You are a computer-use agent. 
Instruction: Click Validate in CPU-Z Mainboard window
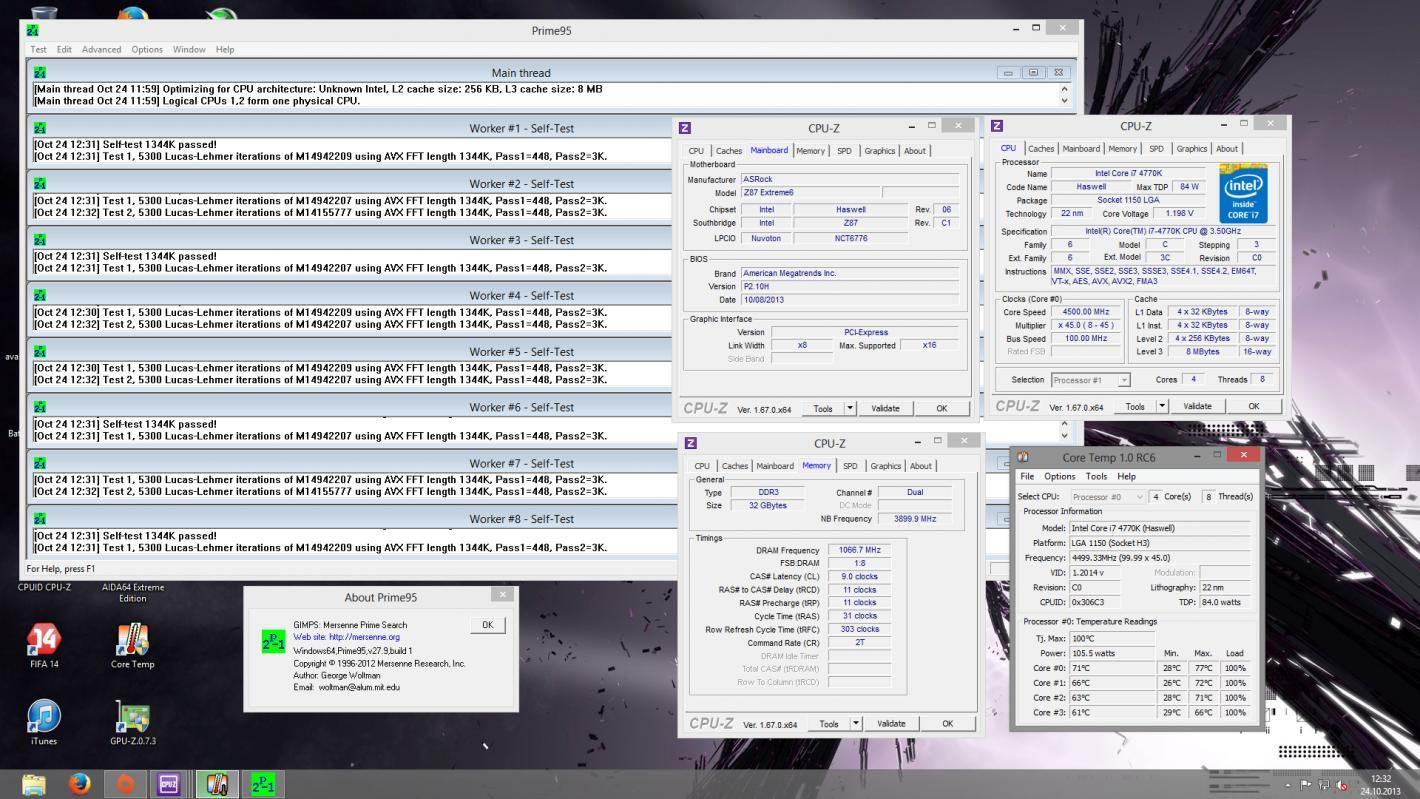click(885, 408)
